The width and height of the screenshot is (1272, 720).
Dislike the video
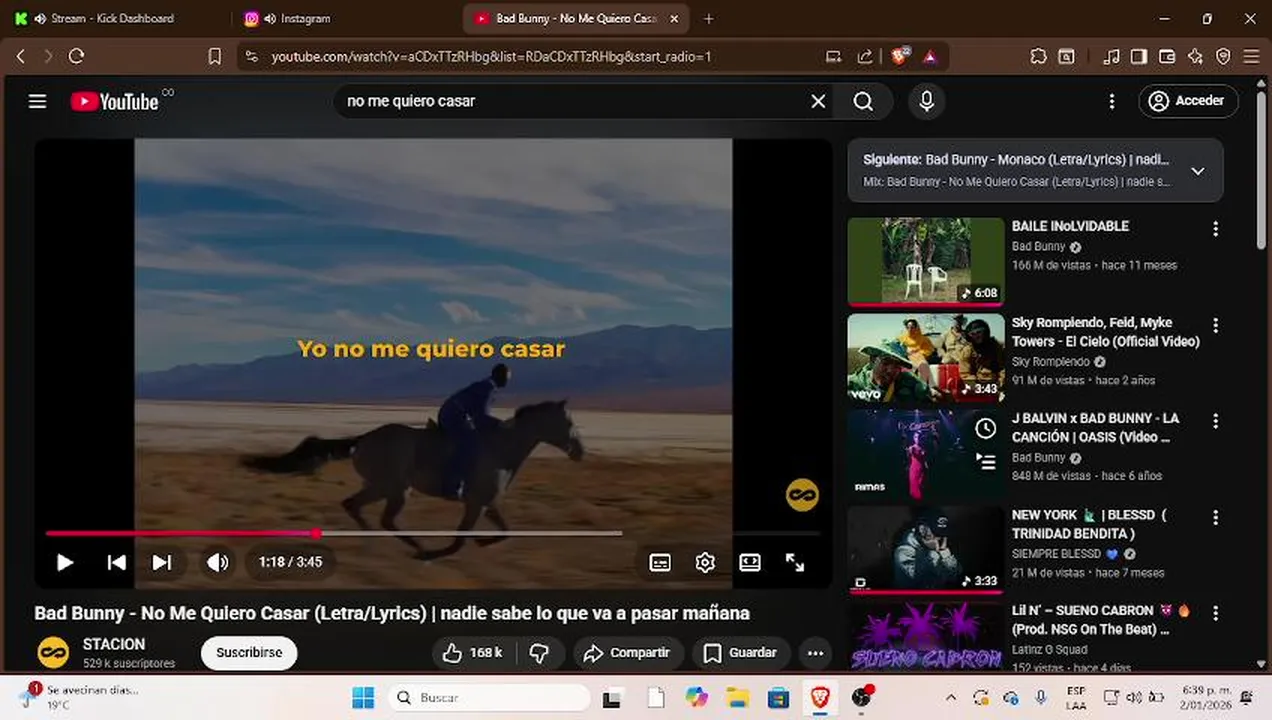click(x=539, y=653)
